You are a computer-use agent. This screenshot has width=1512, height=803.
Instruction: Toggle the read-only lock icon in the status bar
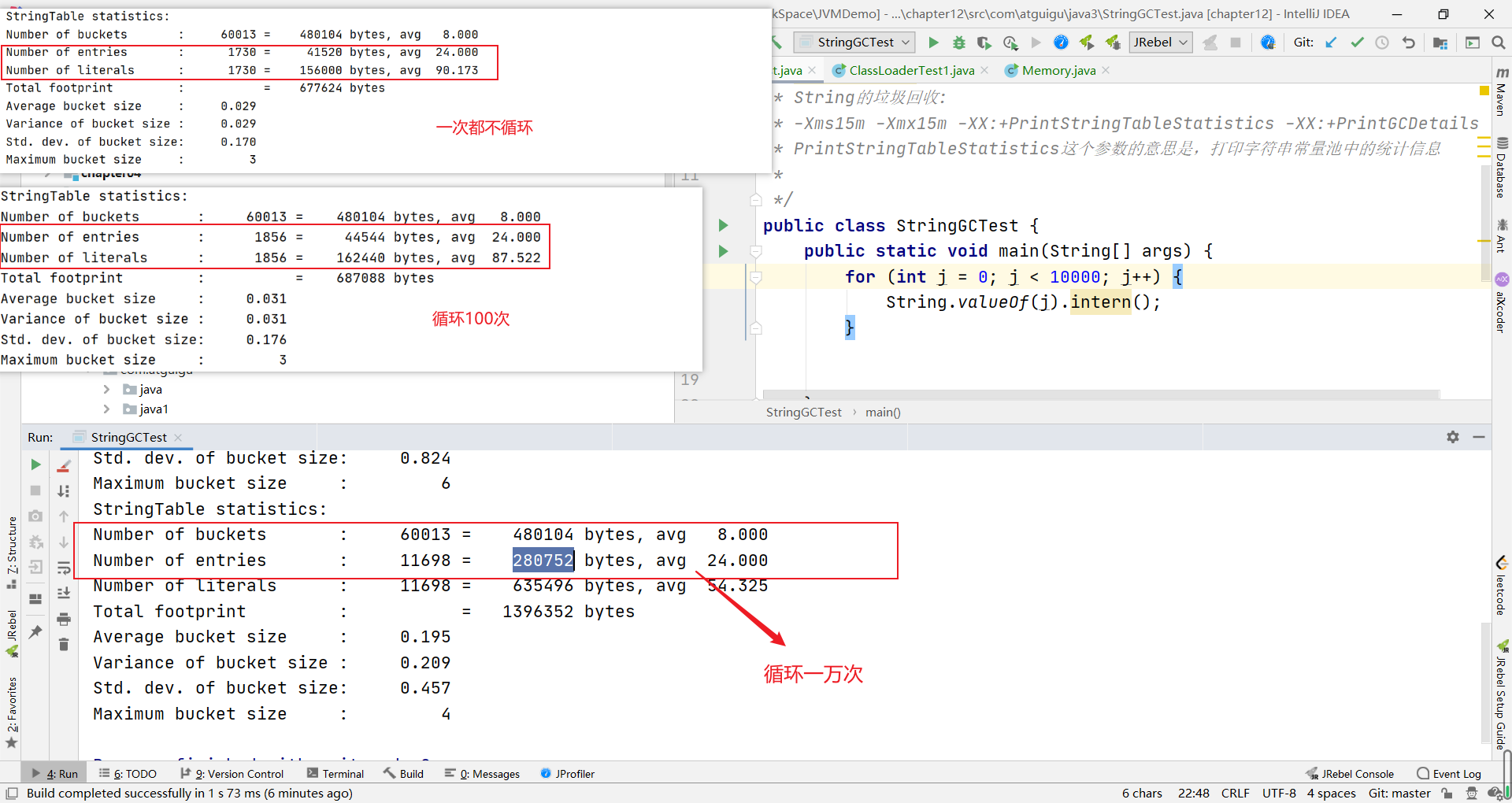coord(1447,794)
